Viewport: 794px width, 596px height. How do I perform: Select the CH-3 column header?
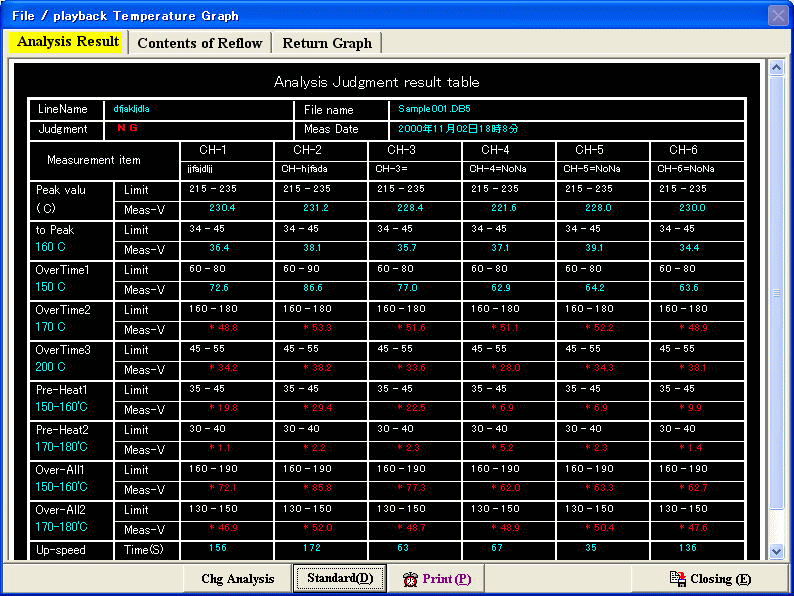[x=401, y=150]
